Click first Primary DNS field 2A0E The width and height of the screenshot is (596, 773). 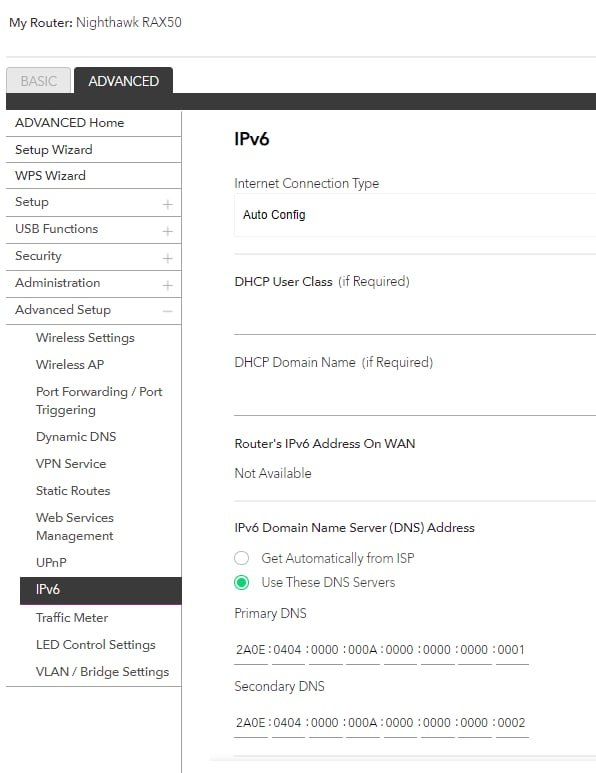tap(251, 650)
